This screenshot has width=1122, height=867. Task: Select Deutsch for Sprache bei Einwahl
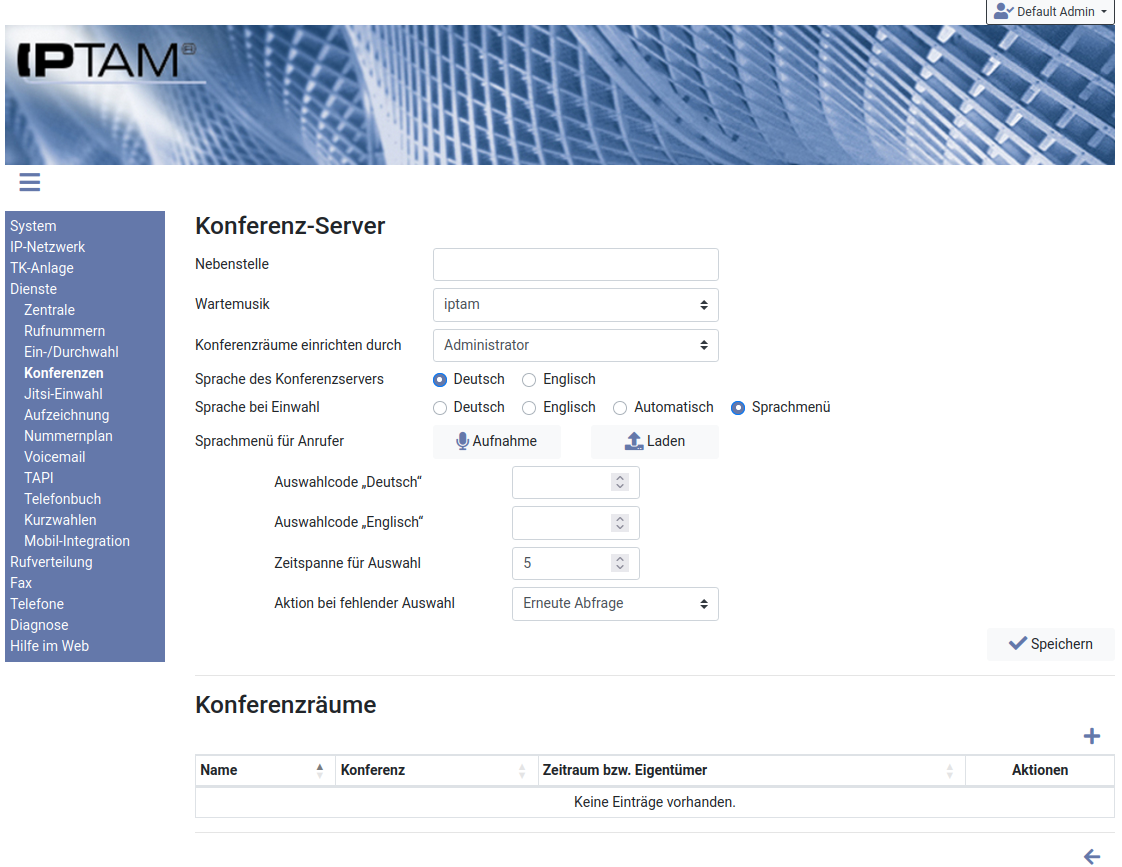coord(440,408)
